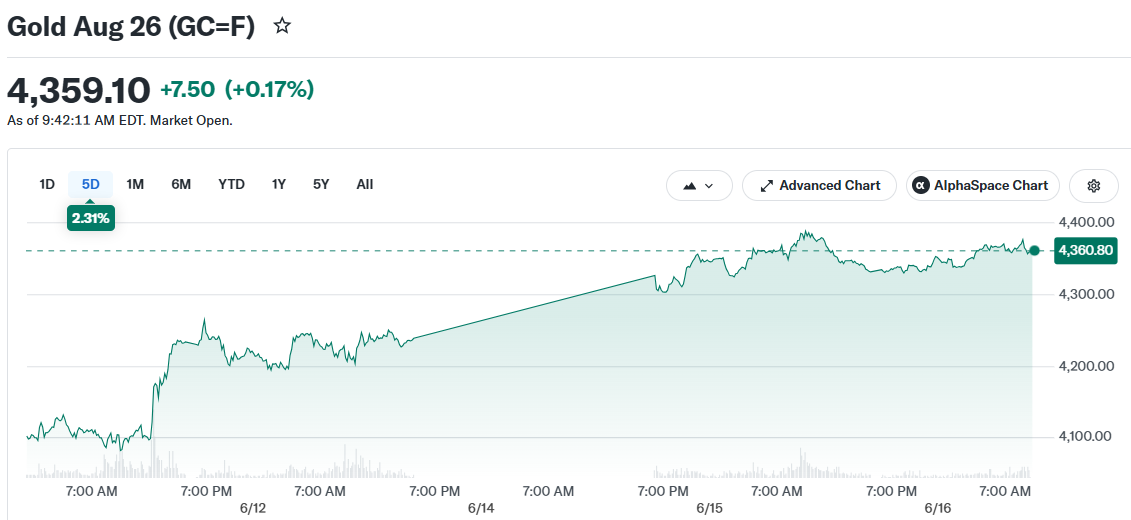
Task: Click the 2.31% performance badge
Action: tap(91, 218)
